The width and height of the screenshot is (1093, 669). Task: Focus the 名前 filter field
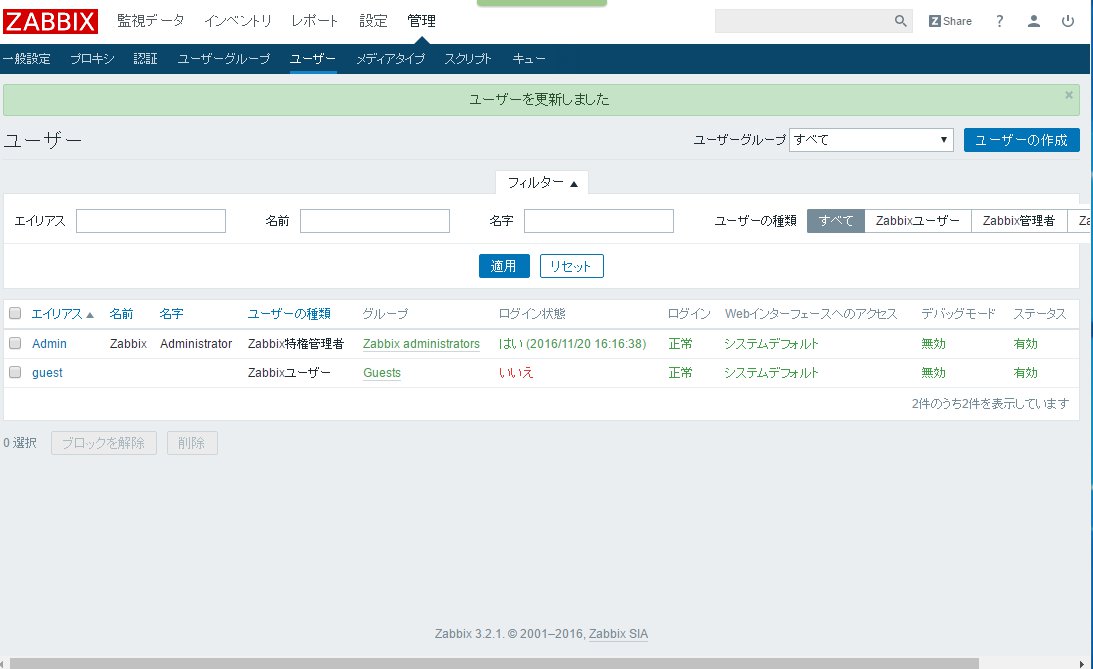point(374,221)
